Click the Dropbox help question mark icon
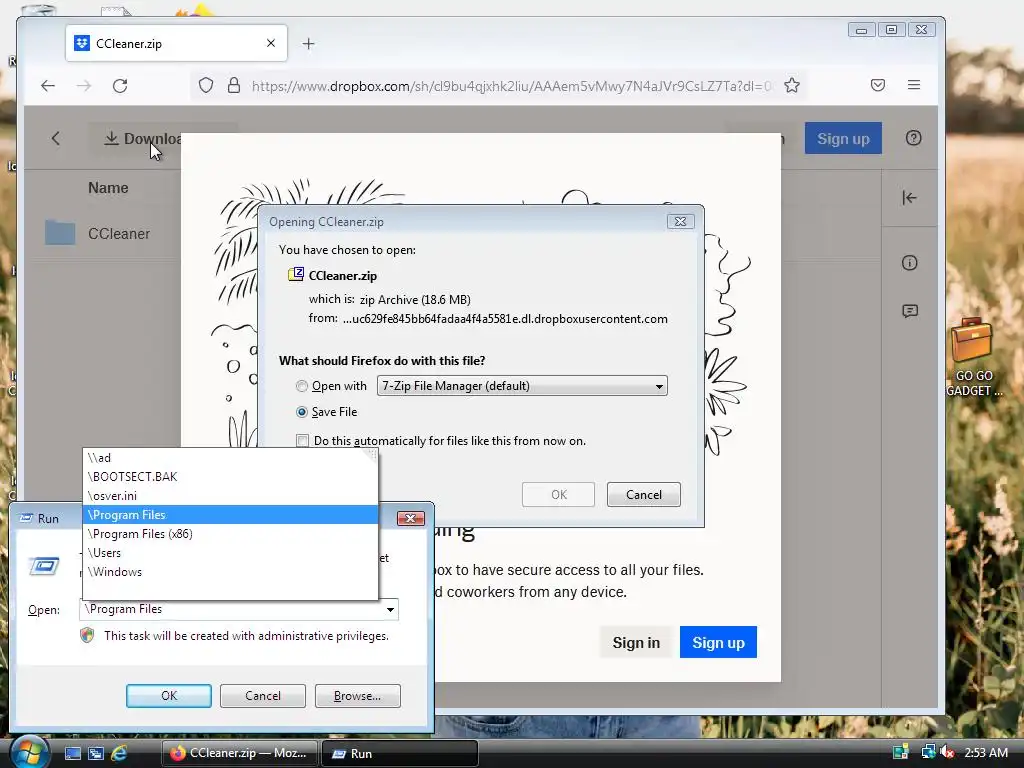The height and width of the screenshot is (768, 1024). tap(913, 138)
